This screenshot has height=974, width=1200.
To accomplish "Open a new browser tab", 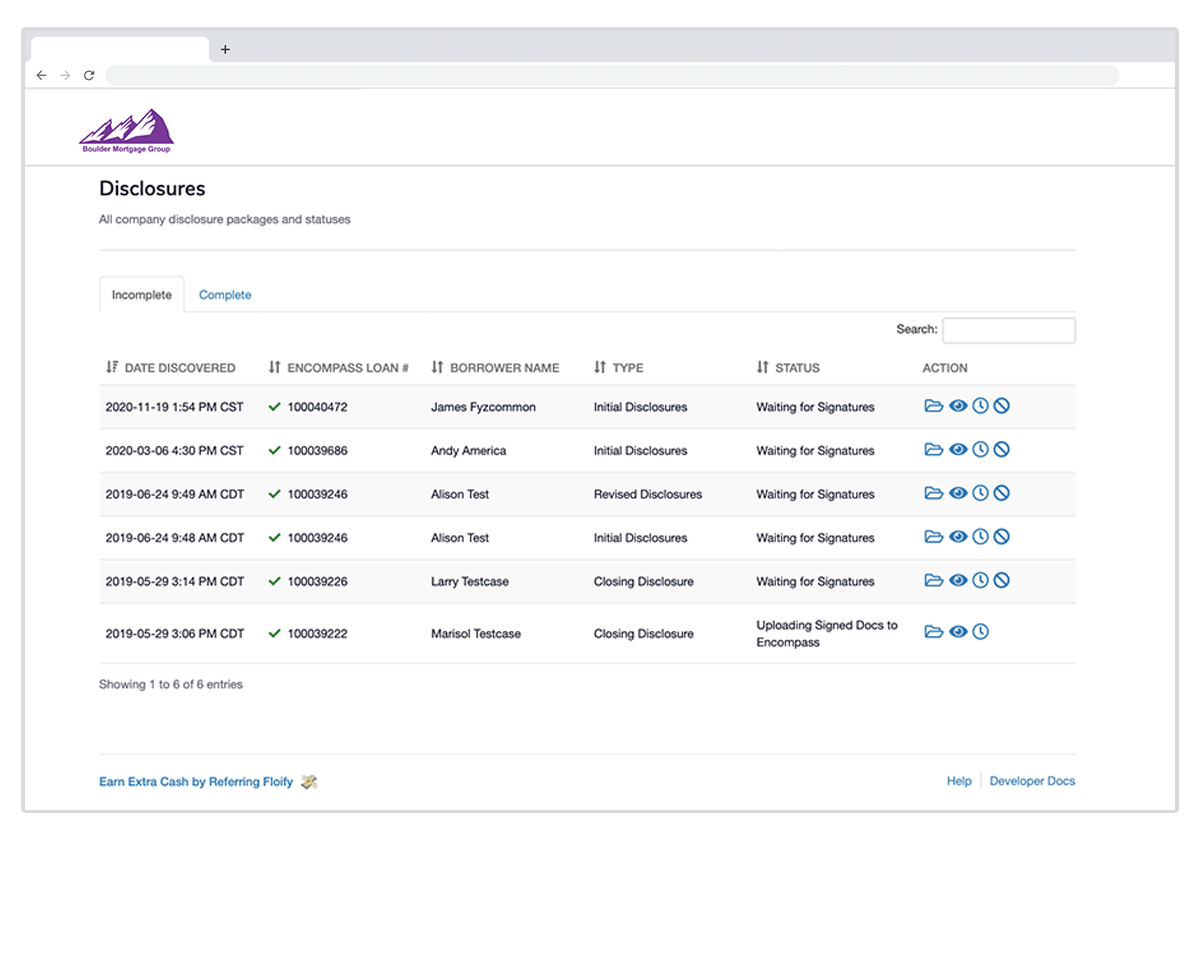I will [225, 49].
